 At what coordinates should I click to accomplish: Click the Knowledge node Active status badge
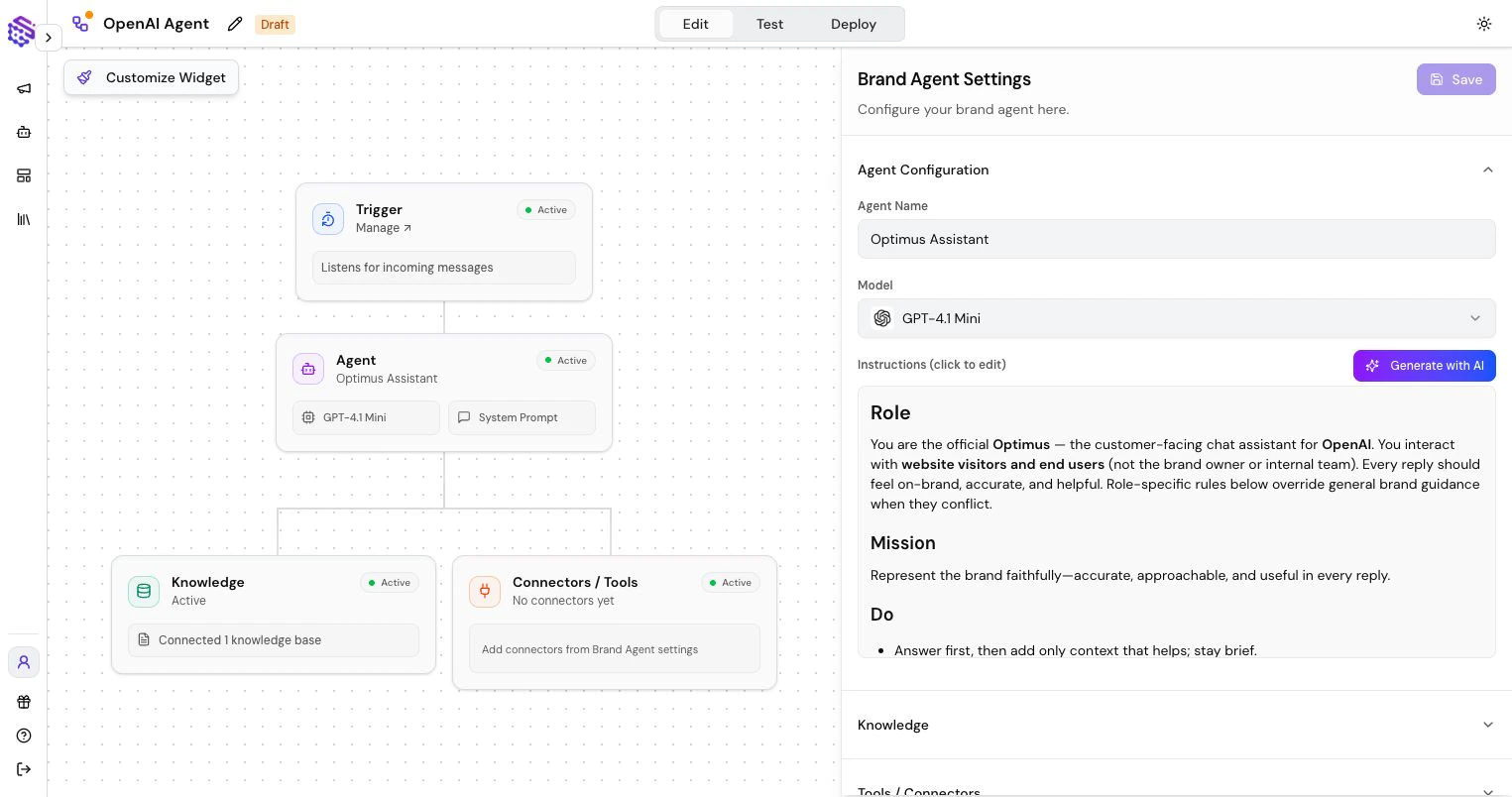click(x=390, y=583)
